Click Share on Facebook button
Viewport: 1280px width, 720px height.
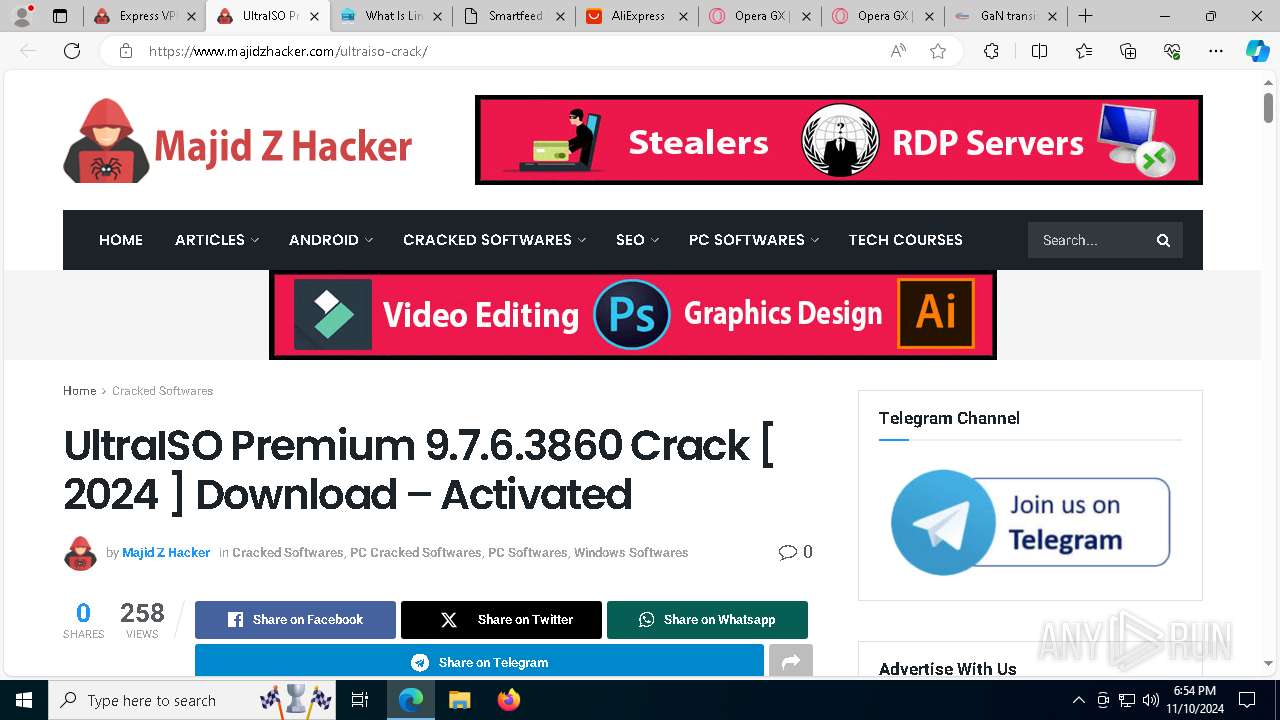click(x=295, y=620)
